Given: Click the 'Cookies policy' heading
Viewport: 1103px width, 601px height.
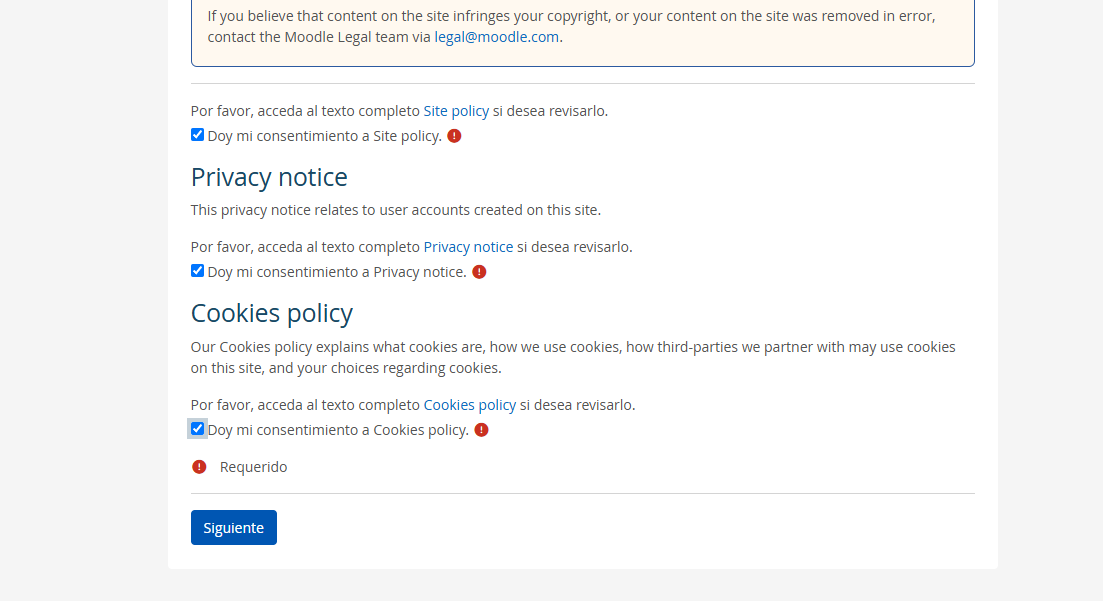Looking at the screenshot, I should pos(272,313).
